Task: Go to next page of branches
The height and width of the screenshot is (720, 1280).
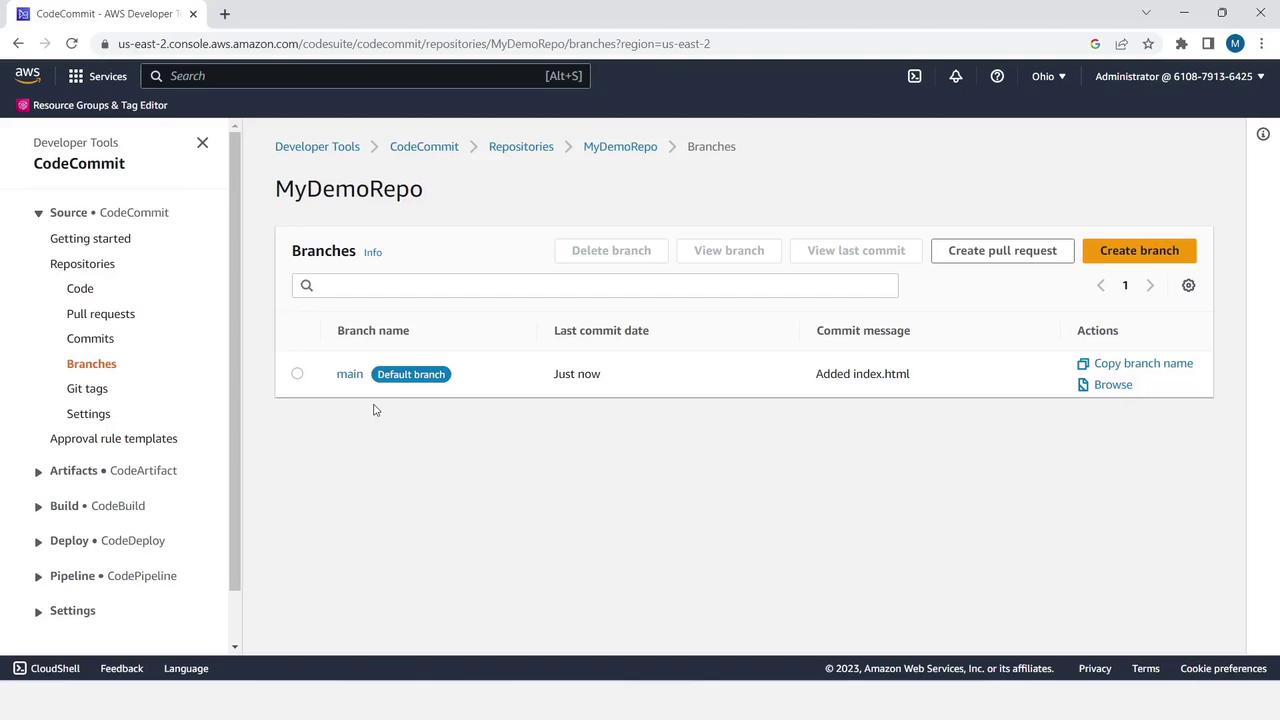Action: pyautogui.click(x=1150, y=286)
